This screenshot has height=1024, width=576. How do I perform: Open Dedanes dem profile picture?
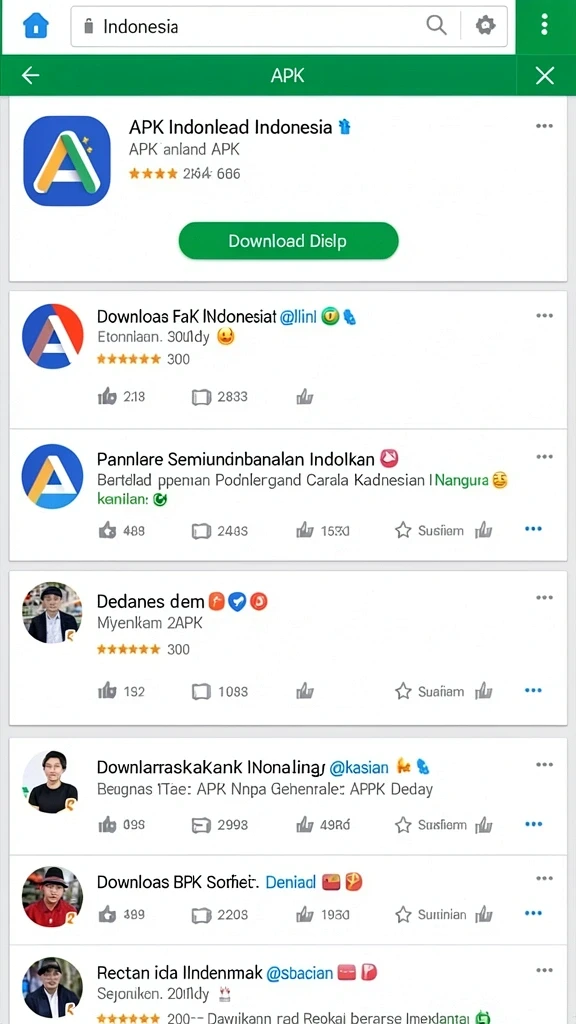[x=52, y=613]
